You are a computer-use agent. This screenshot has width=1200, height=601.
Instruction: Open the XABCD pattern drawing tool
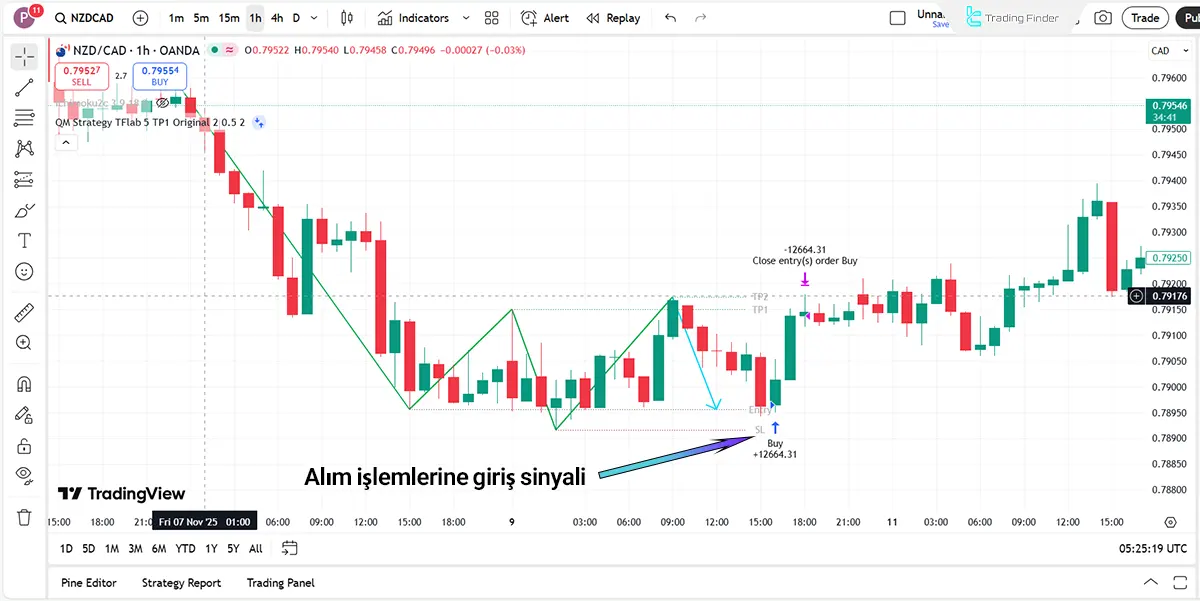tap(25, 148)
